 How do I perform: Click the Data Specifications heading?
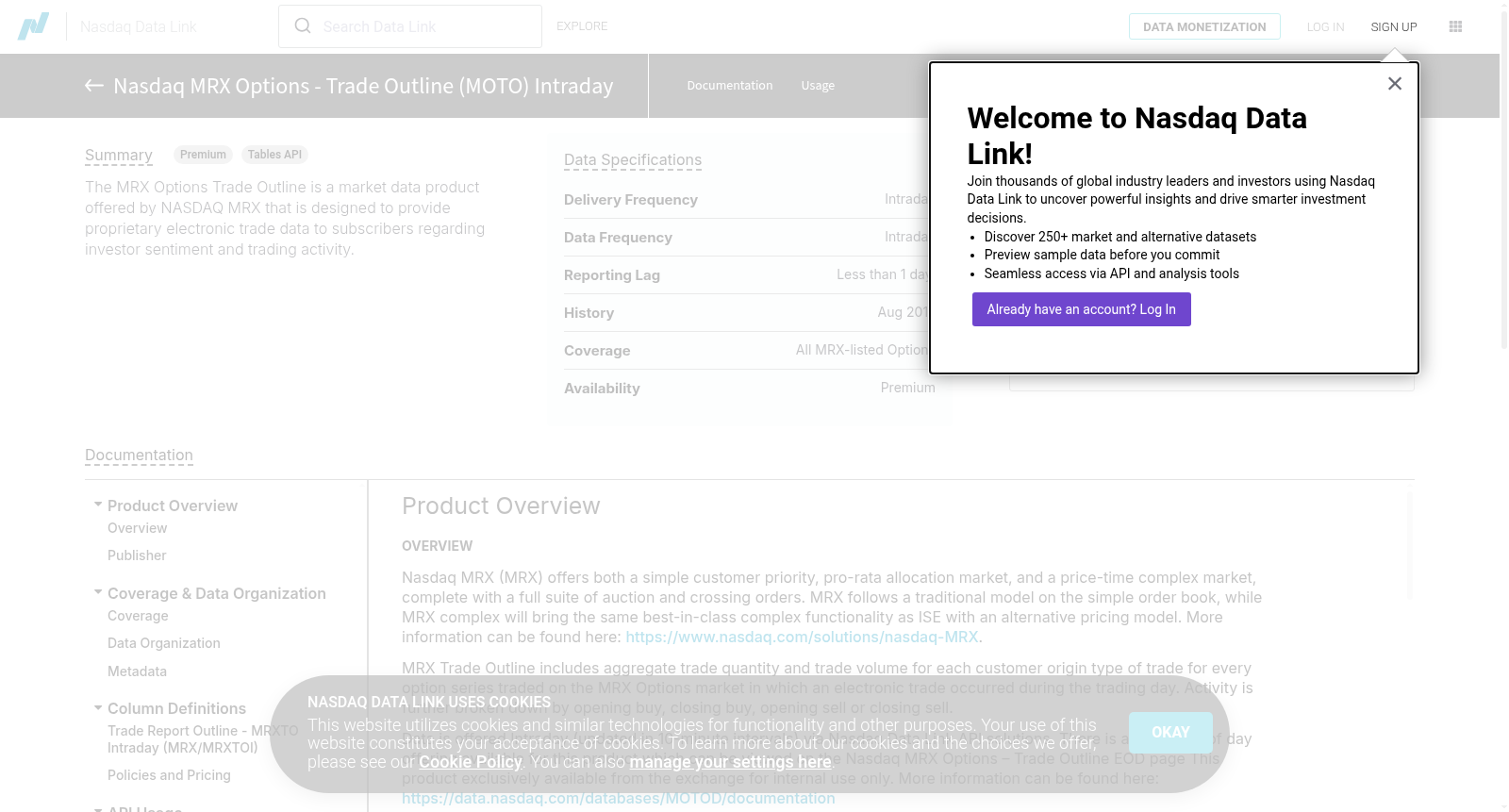(633, 160)
